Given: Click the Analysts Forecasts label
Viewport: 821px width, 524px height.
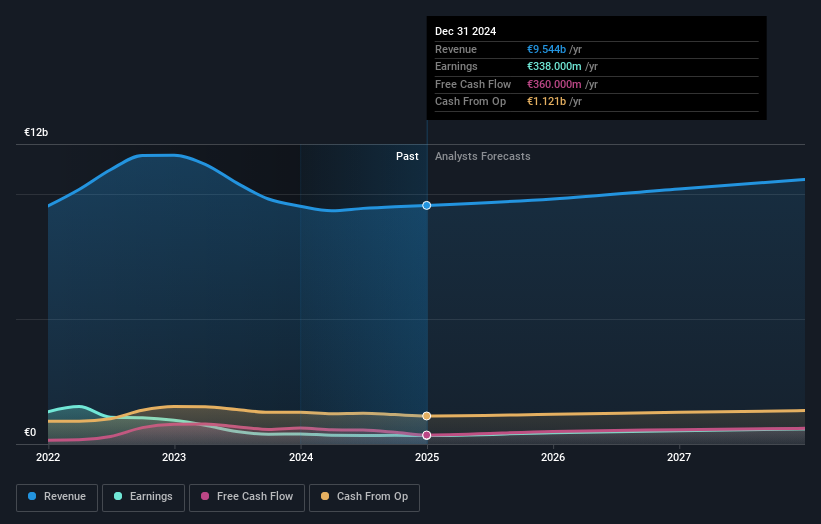Looking at the screenshot, I should pyautogui.click(x=483, y=157).
